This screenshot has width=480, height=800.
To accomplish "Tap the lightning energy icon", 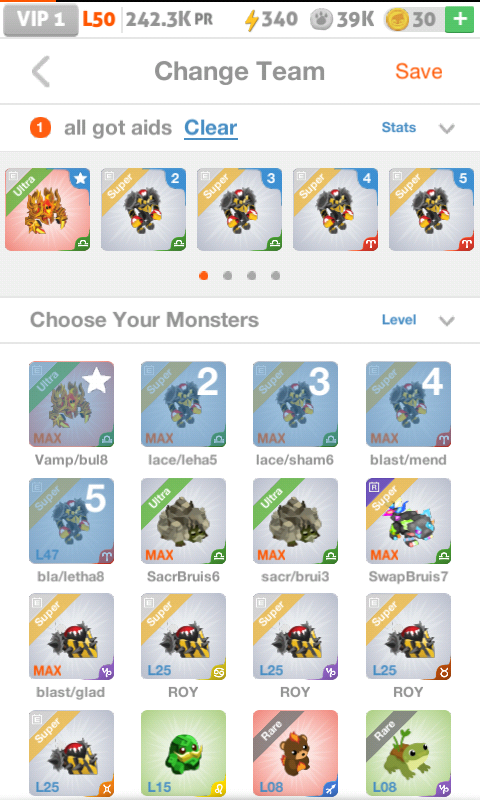I will (251, 20).
